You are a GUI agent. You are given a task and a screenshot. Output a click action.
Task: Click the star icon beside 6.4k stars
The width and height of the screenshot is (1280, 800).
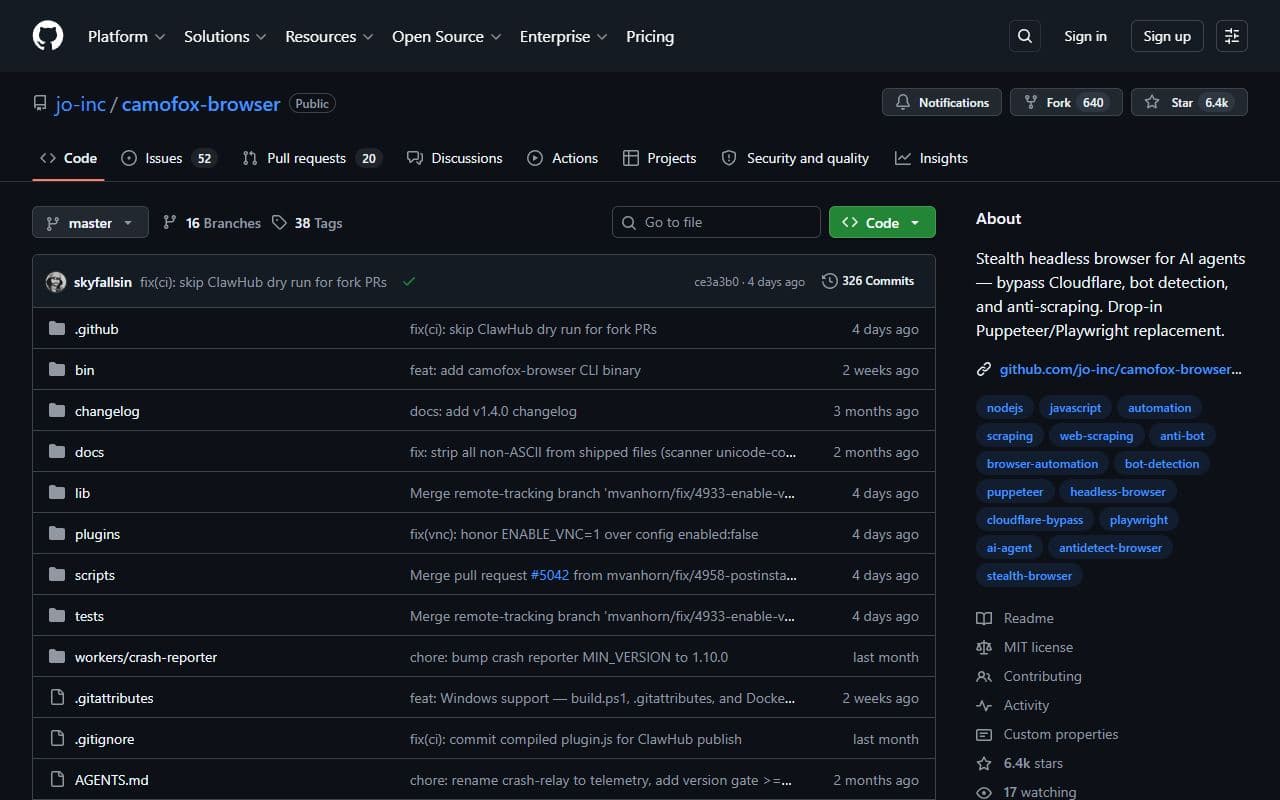984,763
